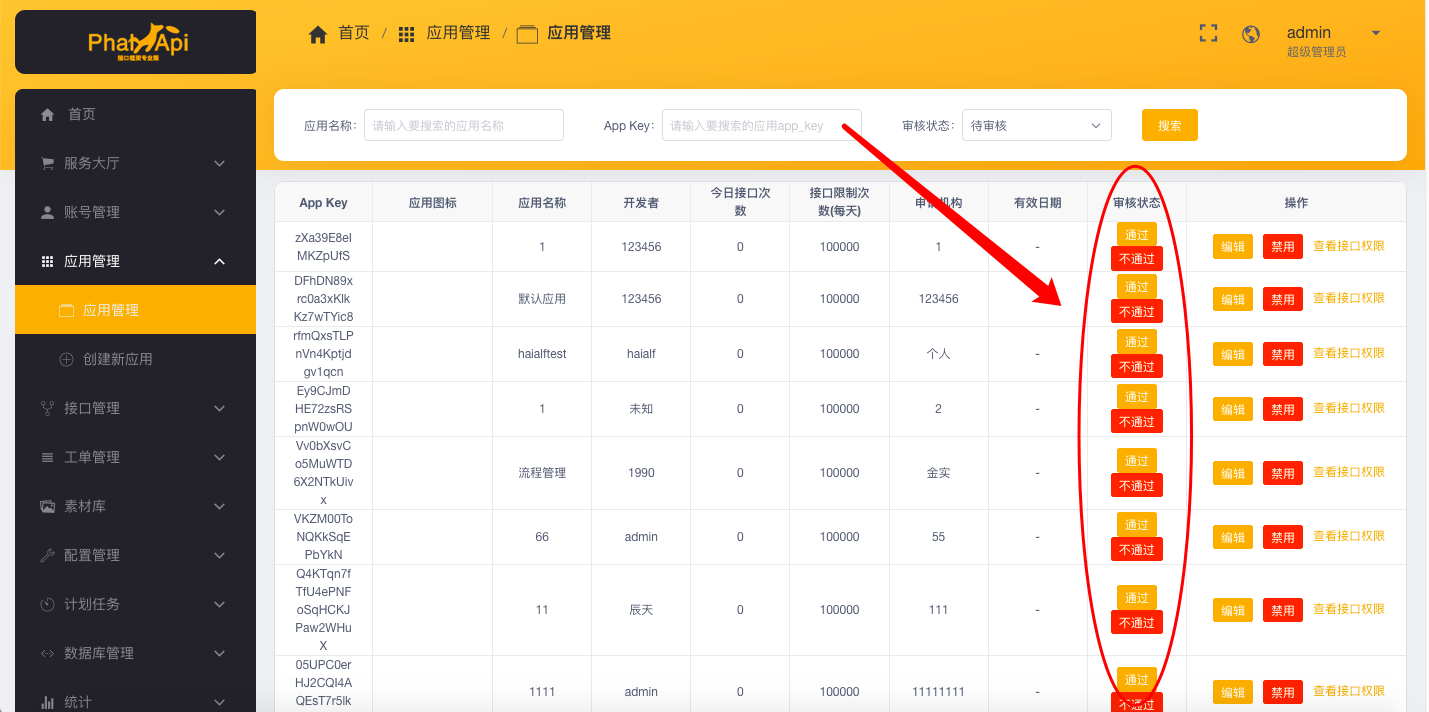This screenshot has height=712, width=1429.
Task: Expand the 配置管理 menu chevron
Action: (x=220, y=555)
